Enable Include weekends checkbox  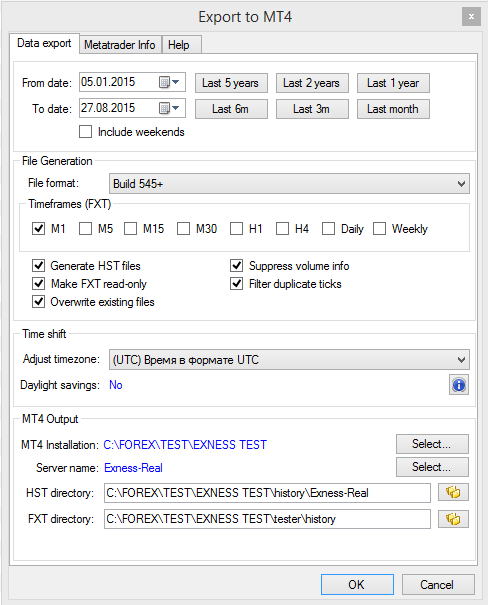[85, 132]
